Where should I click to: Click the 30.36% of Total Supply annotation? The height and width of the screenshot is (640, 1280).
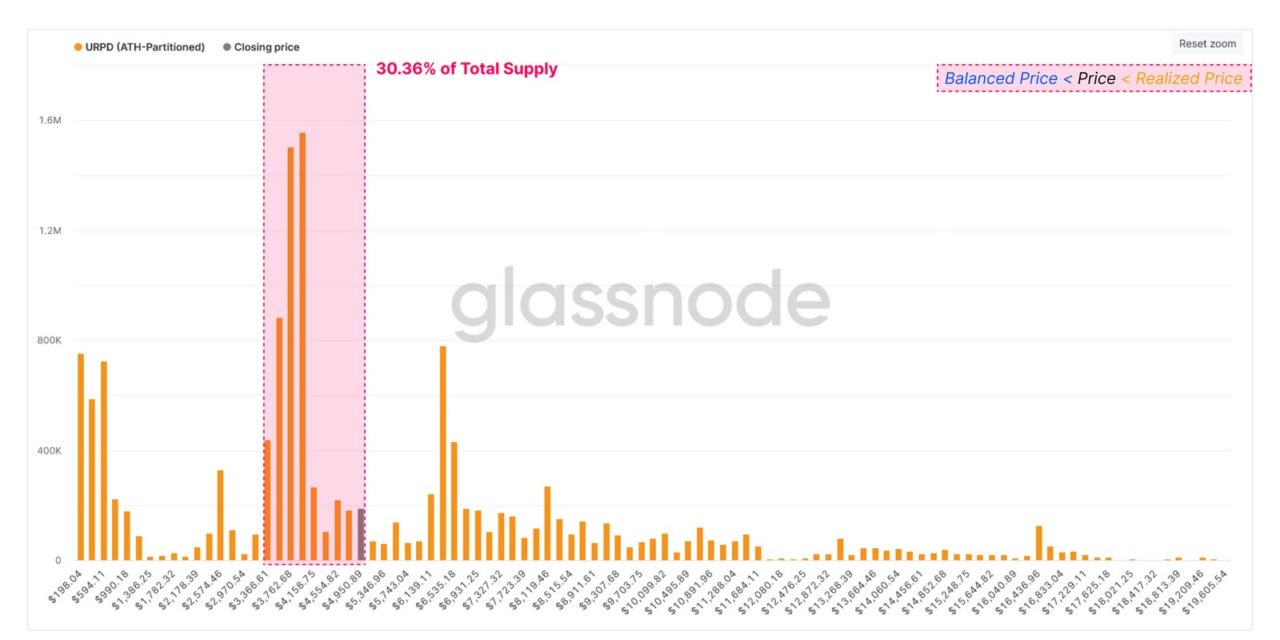pyautogui.click(x=467, y=69)
